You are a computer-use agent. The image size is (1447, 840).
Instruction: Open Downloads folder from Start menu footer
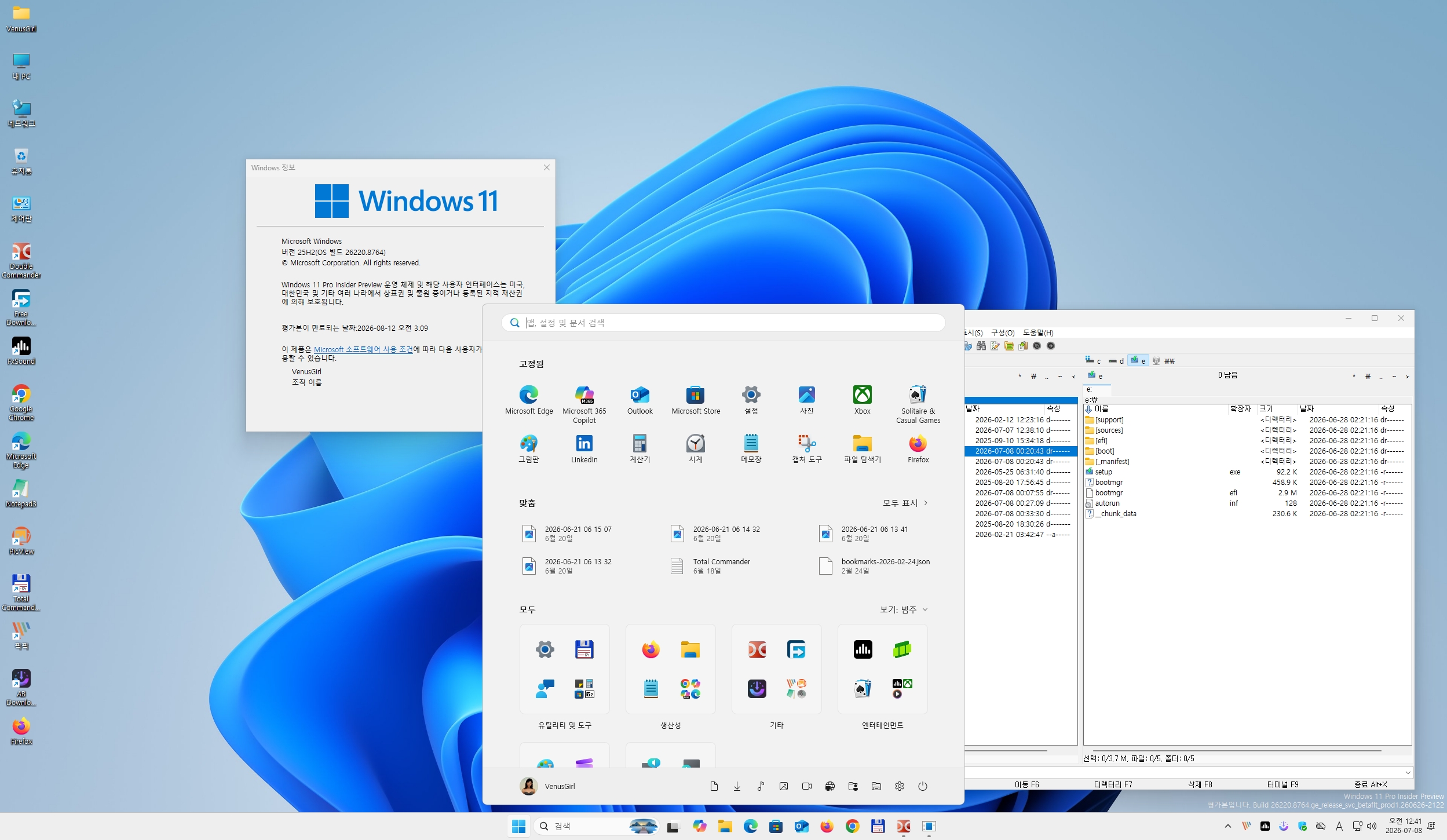737,786
